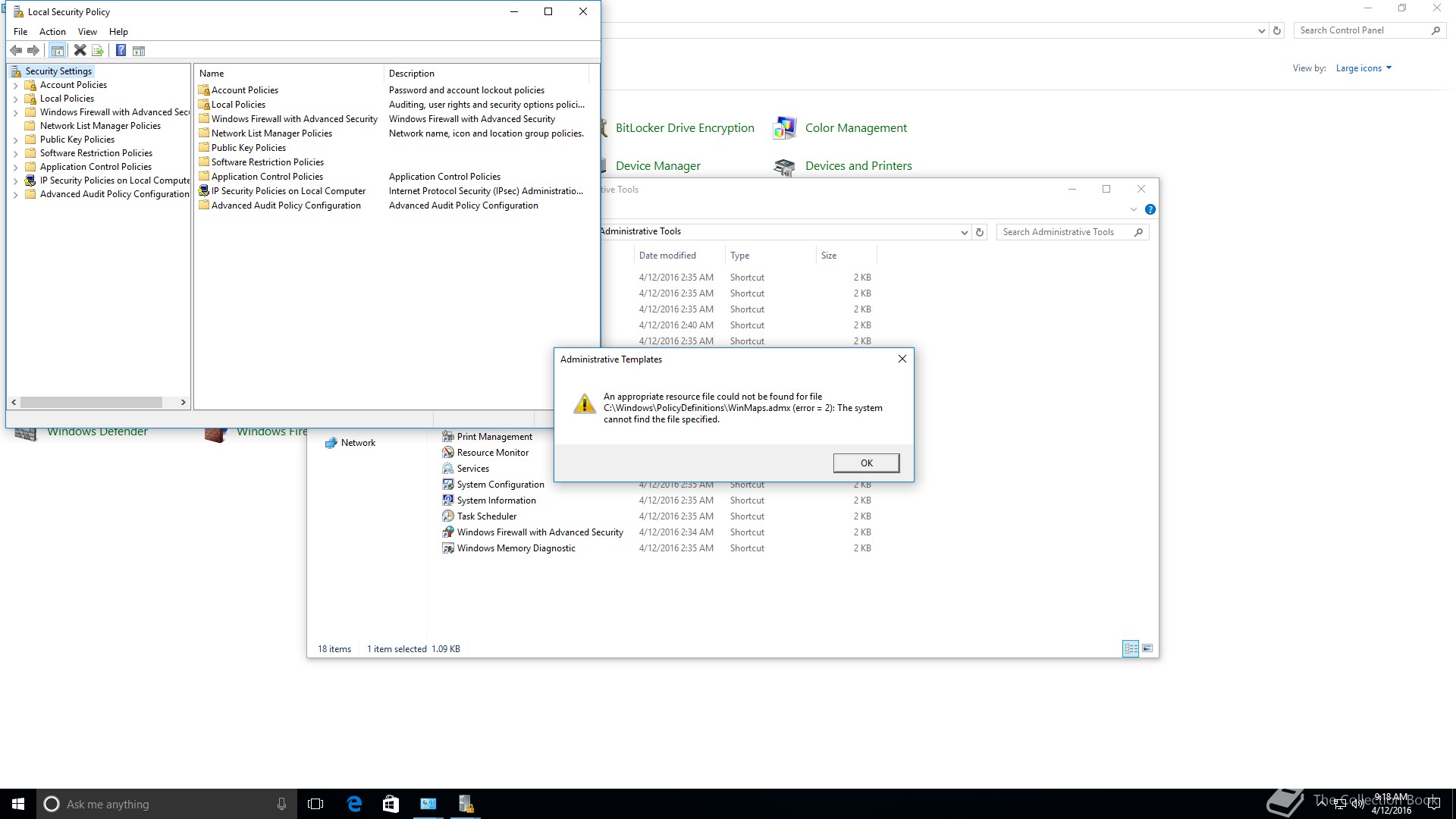Click the Delete (X) toolbar icon
This screenshot has height=819, width=1456.
coord(80,51)
